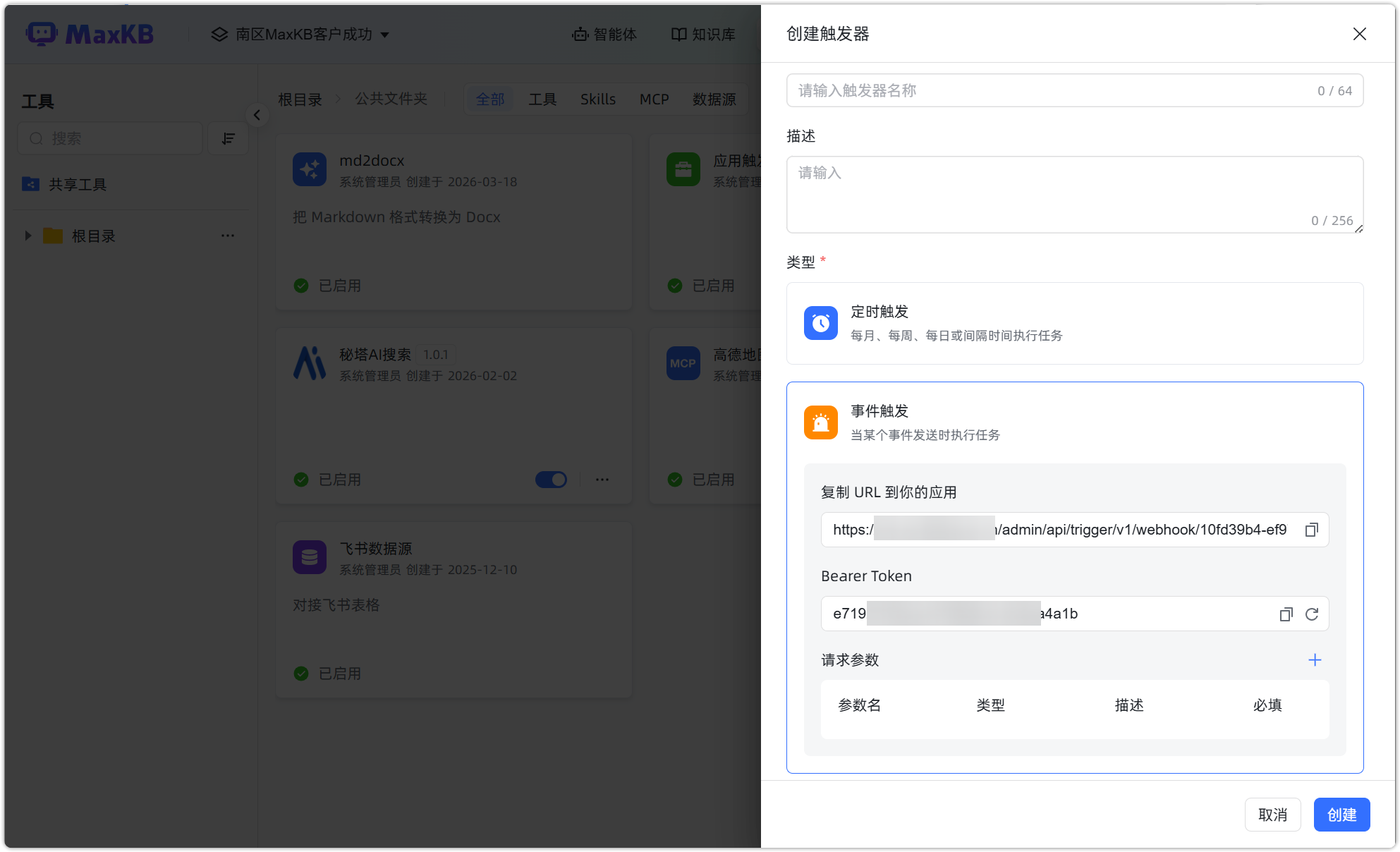Click the MCP badge icon on 高德地图
This screenshot has height=852, width=1400.
683,363
